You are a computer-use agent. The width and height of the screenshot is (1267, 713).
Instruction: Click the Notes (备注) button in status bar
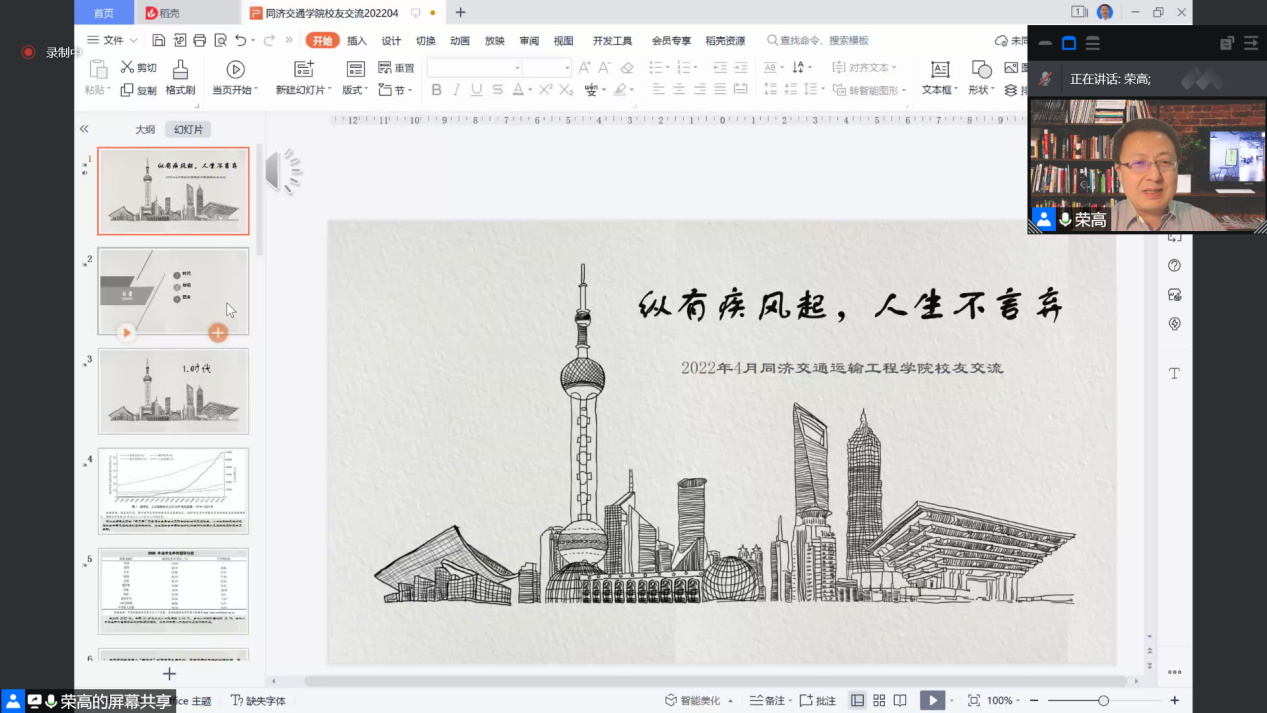(768, 700)
